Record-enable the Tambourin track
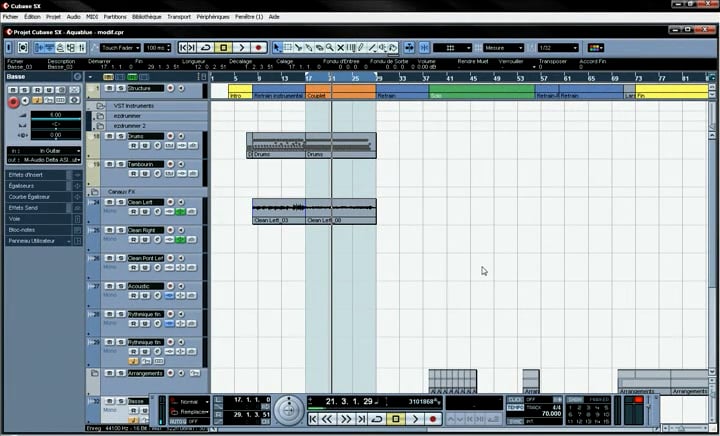 tap(170, 164)
